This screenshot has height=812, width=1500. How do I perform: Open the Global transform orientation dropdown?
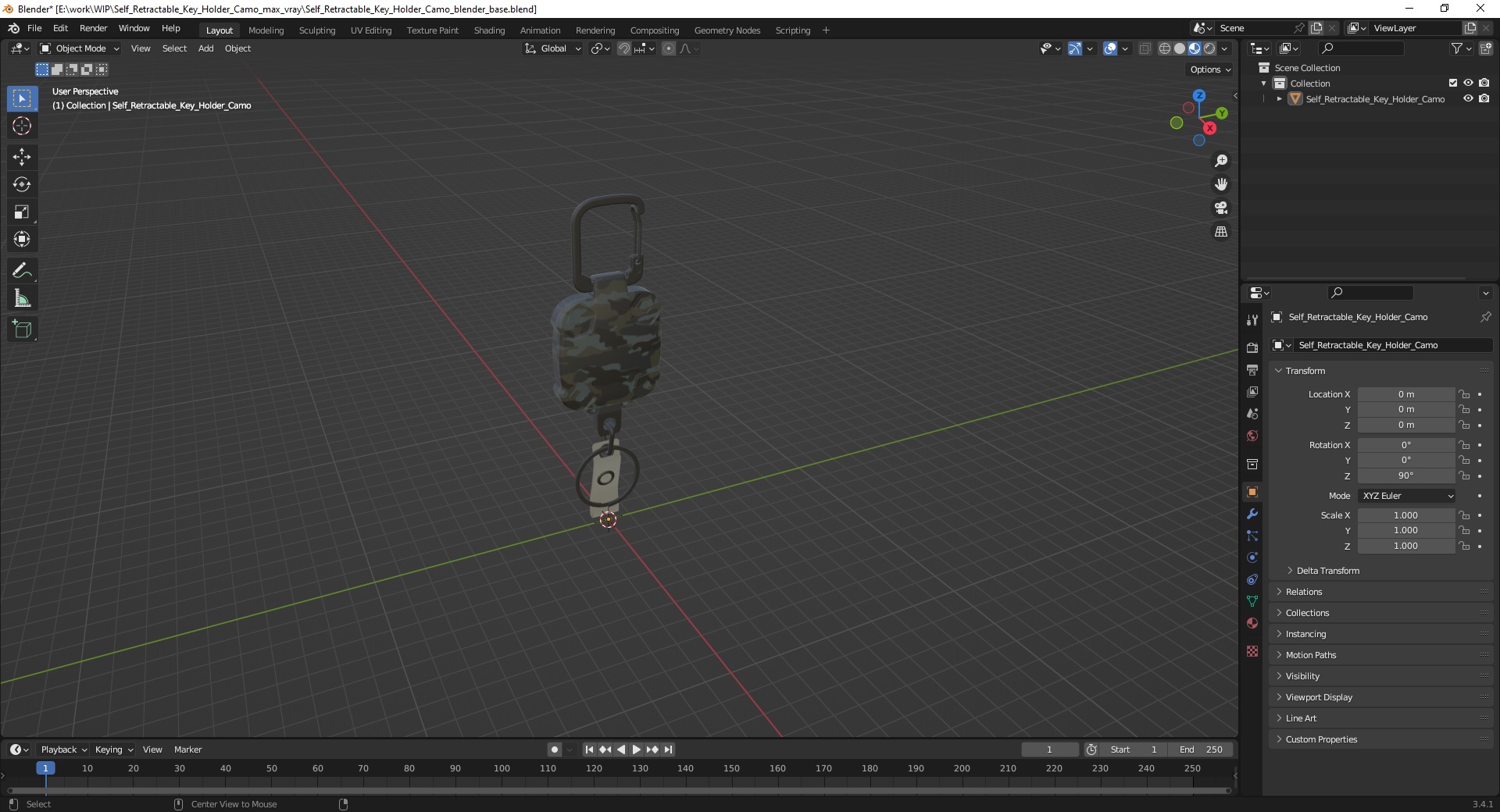pyautogui.click(x=553, y=48)
